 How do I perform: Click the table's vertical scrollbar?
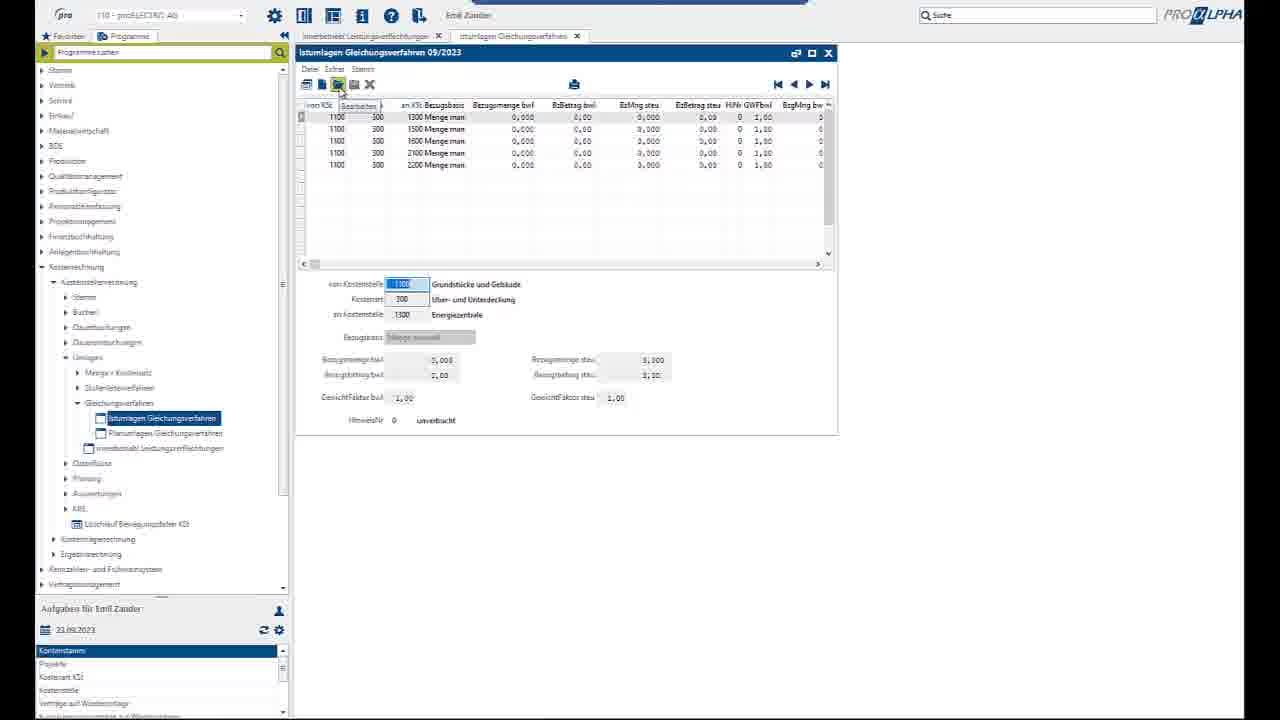828,180
